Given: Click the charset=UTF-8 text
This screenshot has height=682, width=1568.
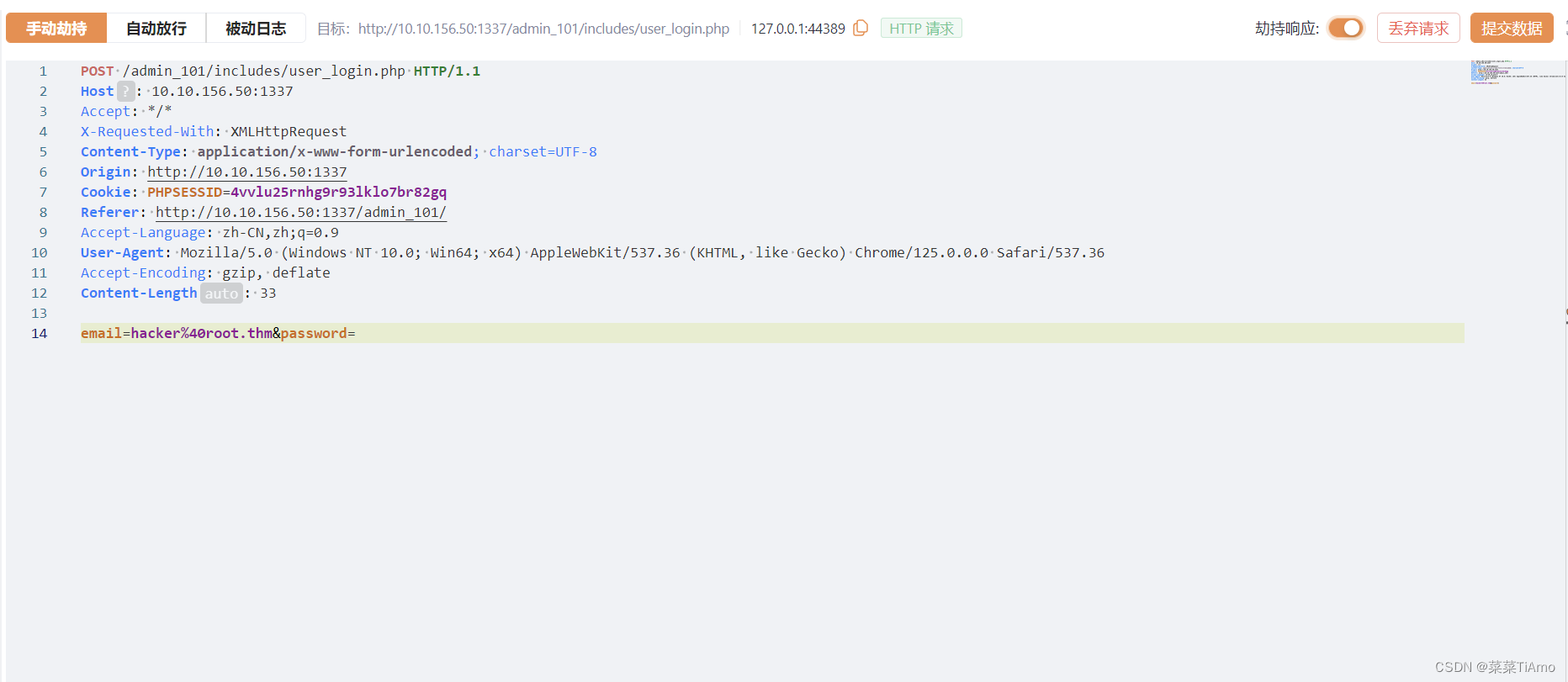Looking at the screenshot, I should point(543,151).
